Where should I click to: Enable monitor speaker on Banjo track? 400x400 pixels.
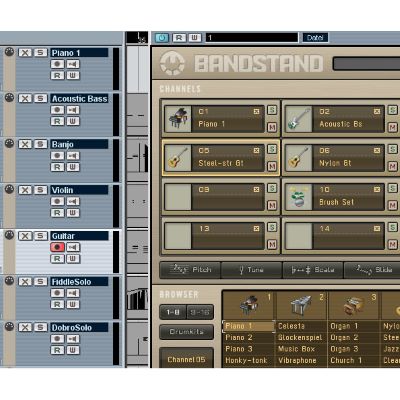[x=73, y=156]
